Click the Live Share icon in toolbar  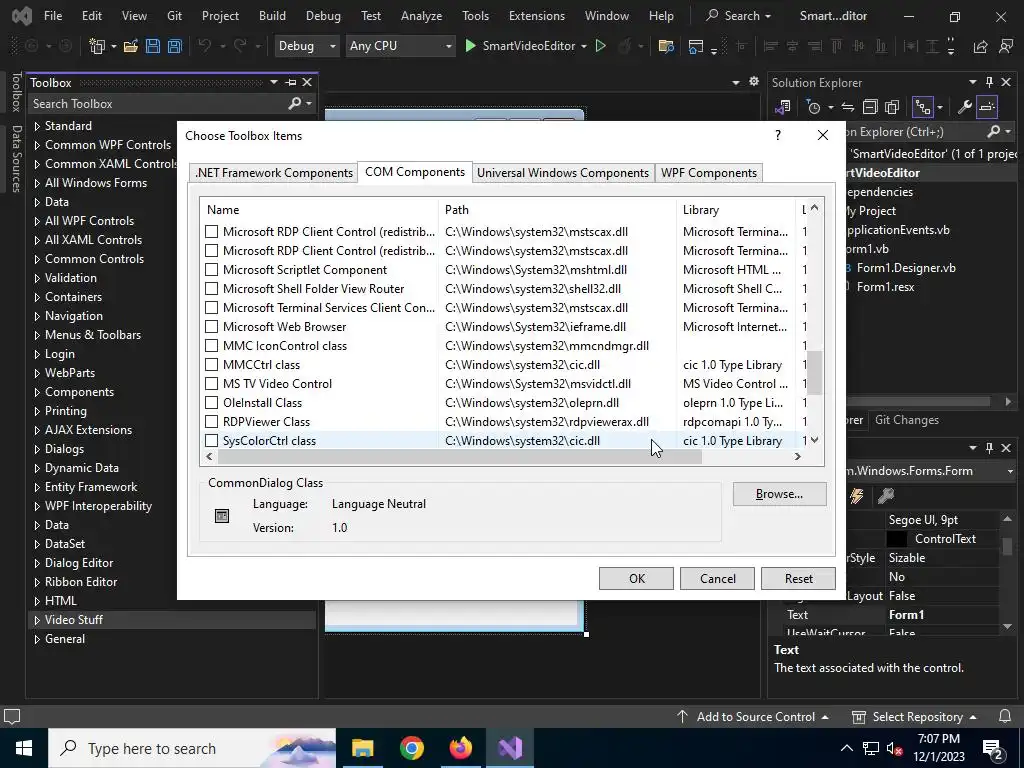click(x=980, y=46)
